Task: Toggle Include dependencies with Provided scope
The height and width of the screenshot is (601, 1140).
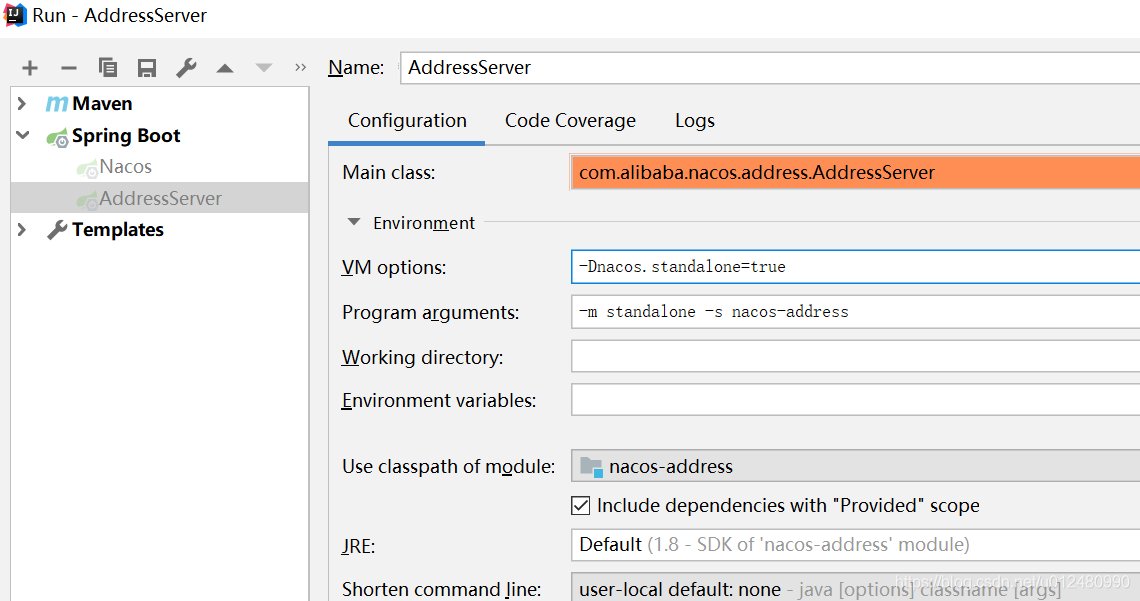Action: tap(581, 505)
